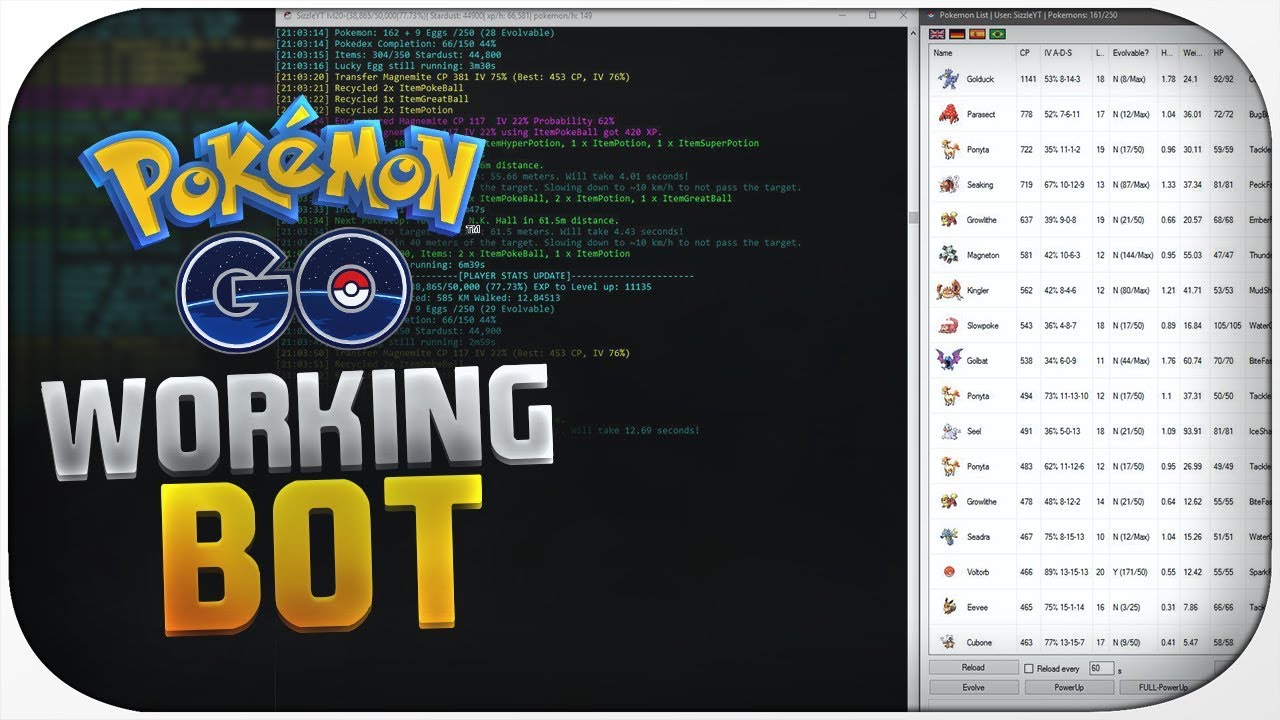Click the Cubone '77% 13-15-7' IV cell
The image size is (1280, 720).
1065,642
